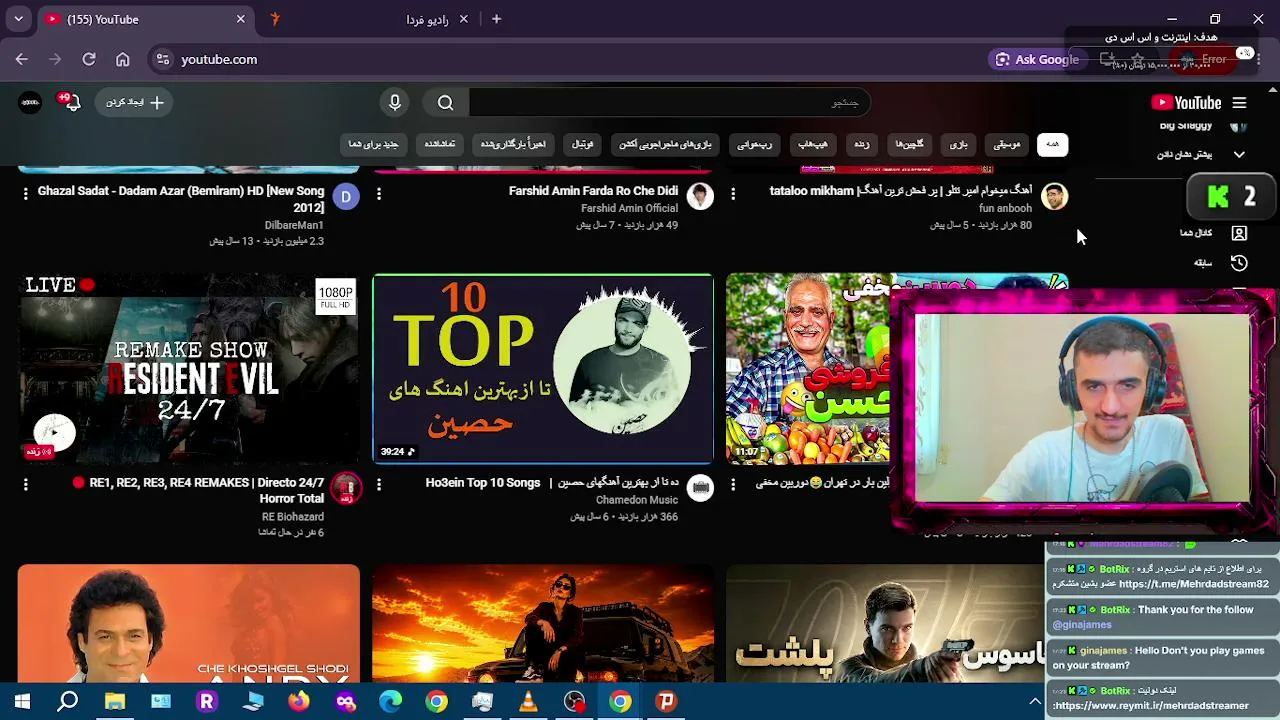Screen dimensions: 1280x720
Task: Launch Firefox from the taskbar
Action: point(299,702)
